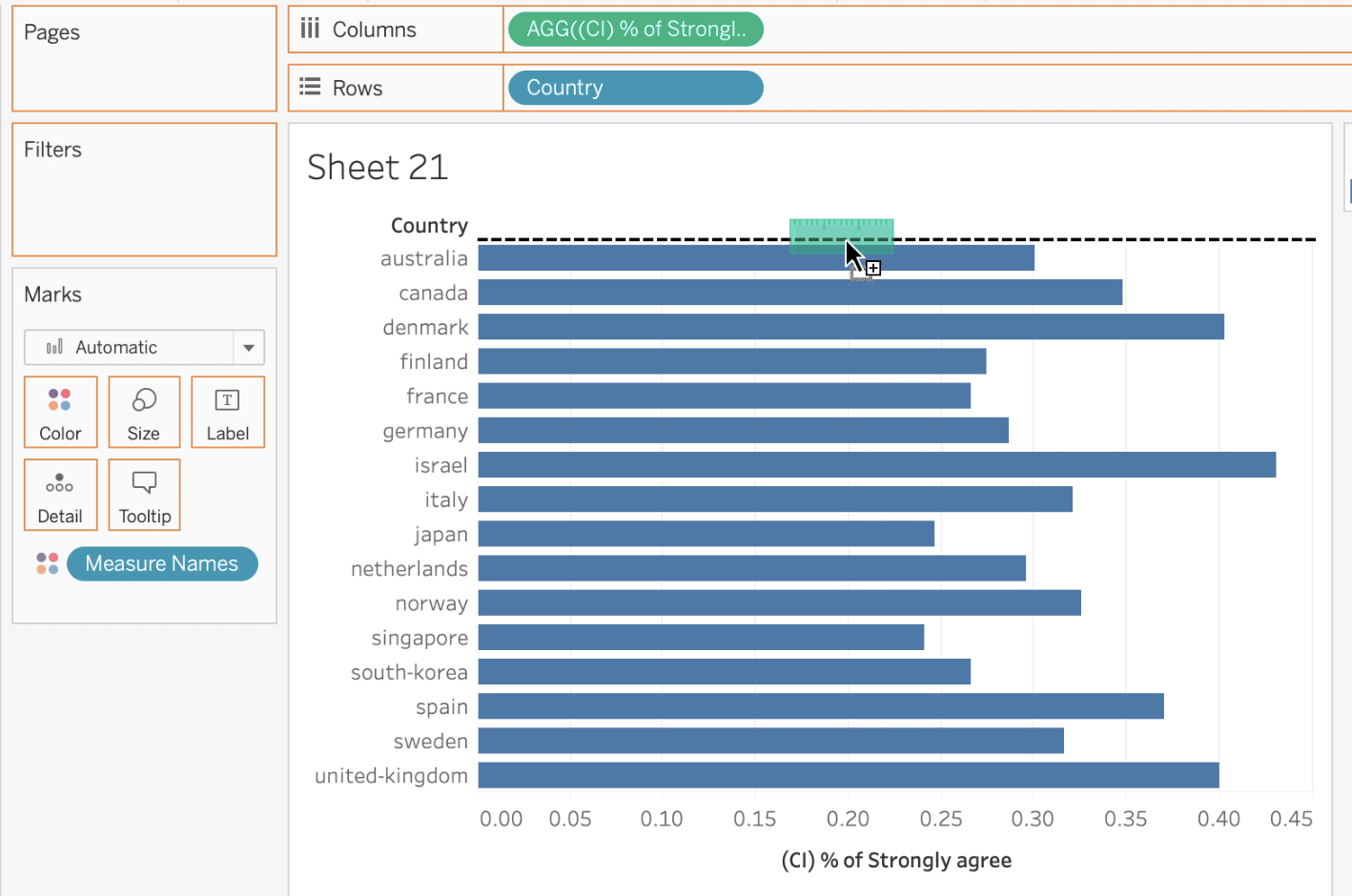Click the Size marks card icon
Viewport: 1352px width, 896px height.
click(144, 400)
